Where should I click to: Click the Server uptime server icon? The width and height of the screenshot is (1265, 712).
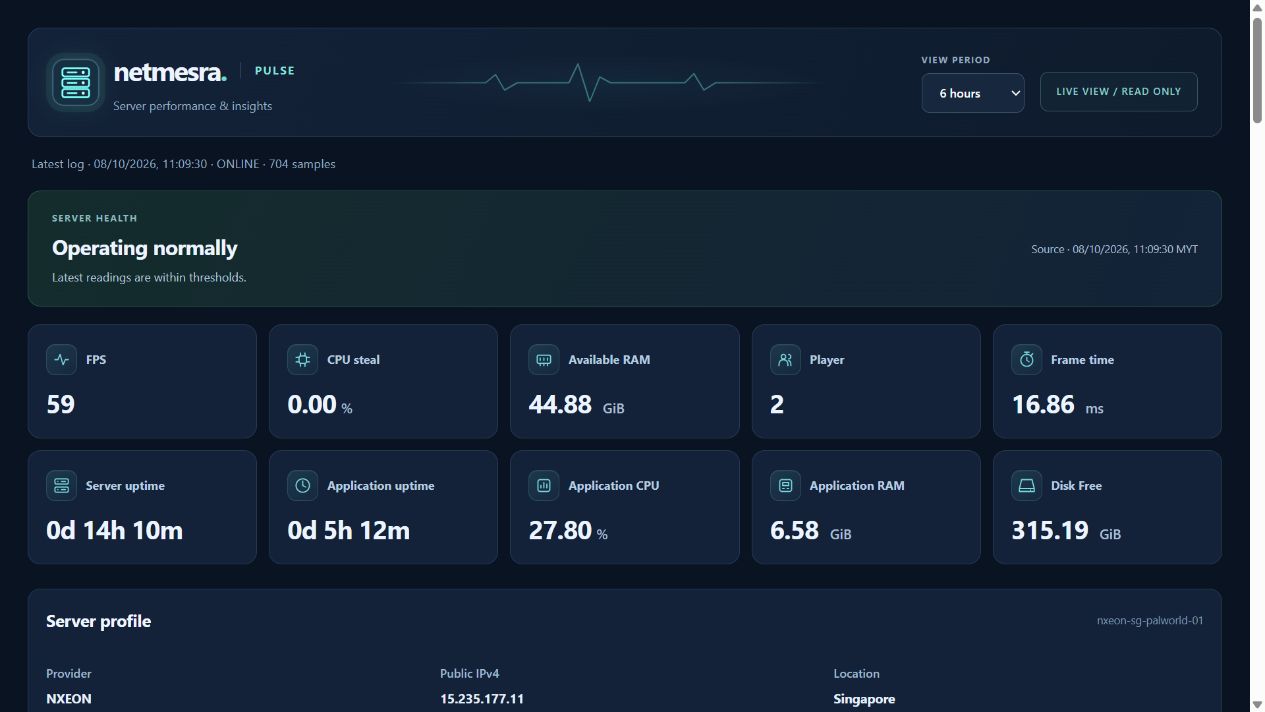pyautogui.click(x=61, y=486)
